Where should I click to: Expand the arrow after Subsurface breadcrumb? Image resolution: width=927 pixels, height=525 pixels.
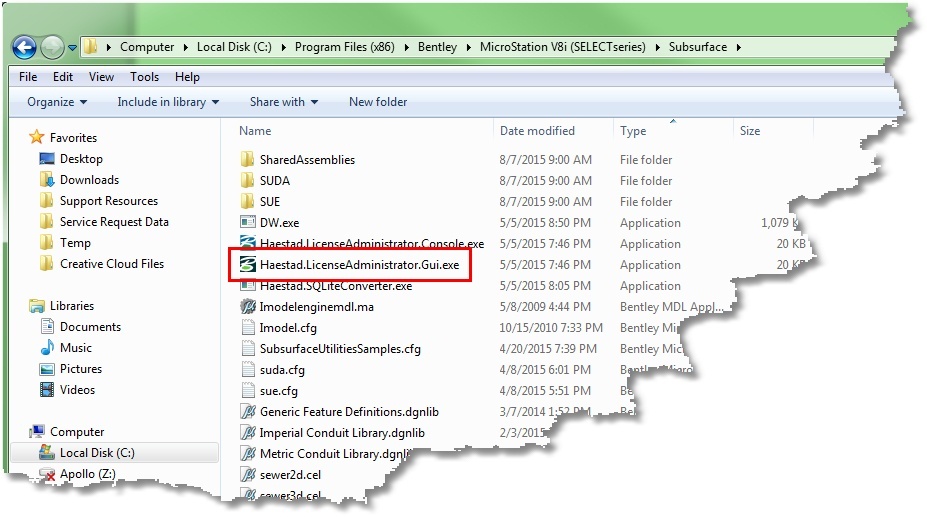point(738,47)
